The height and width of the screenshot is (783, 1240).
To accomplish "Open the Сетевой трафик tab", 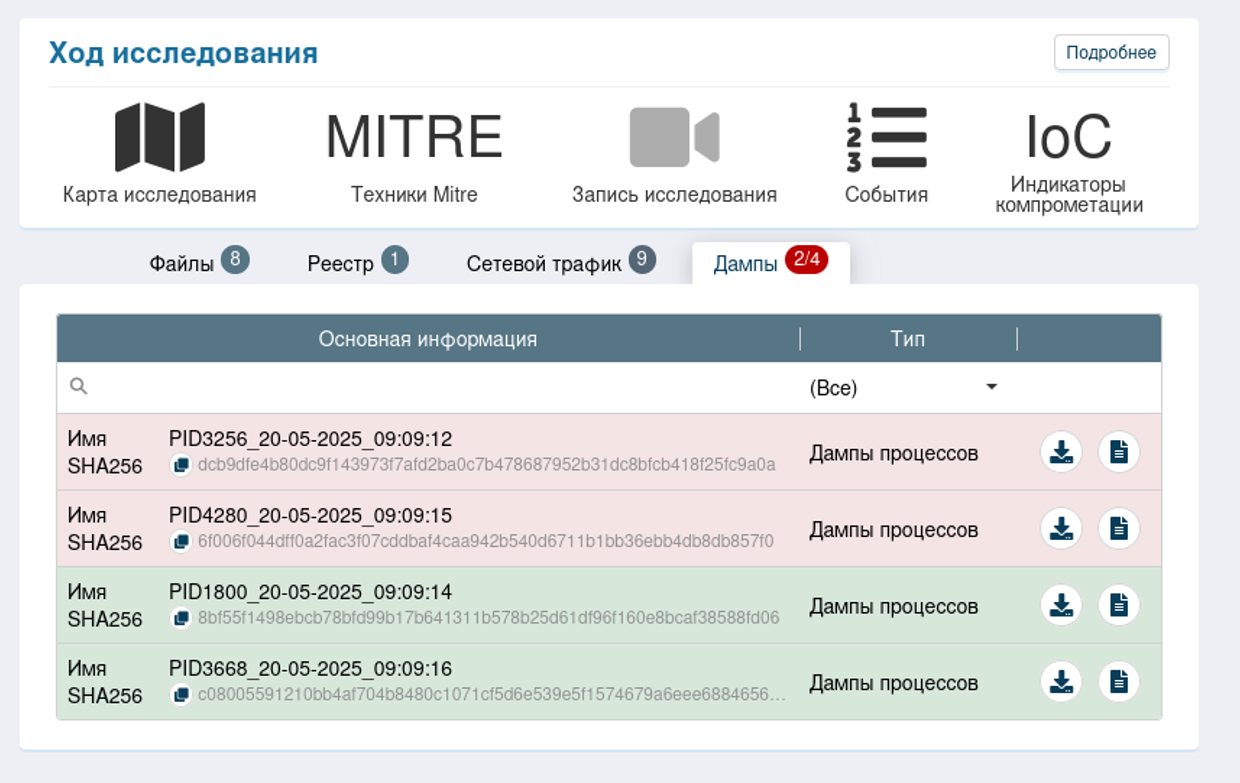I will pos(560,263).
